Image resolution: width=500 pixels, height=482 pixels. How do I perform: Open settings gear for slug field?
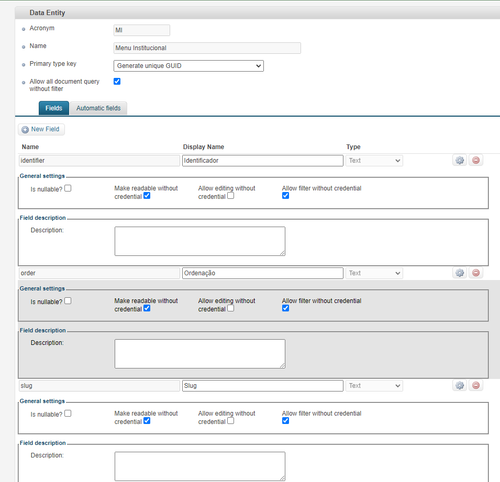[460, 386]
